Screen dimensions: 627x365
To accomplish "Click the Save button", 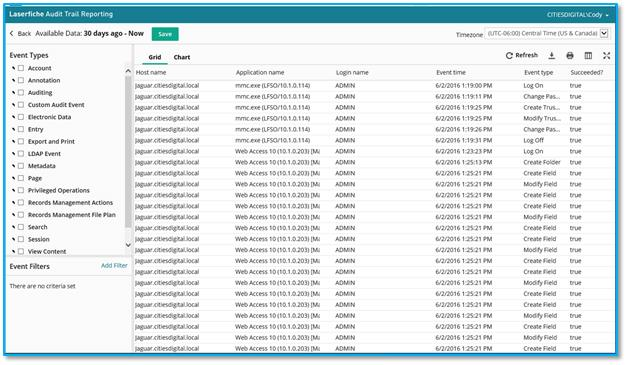I will [x=165, y=34].
